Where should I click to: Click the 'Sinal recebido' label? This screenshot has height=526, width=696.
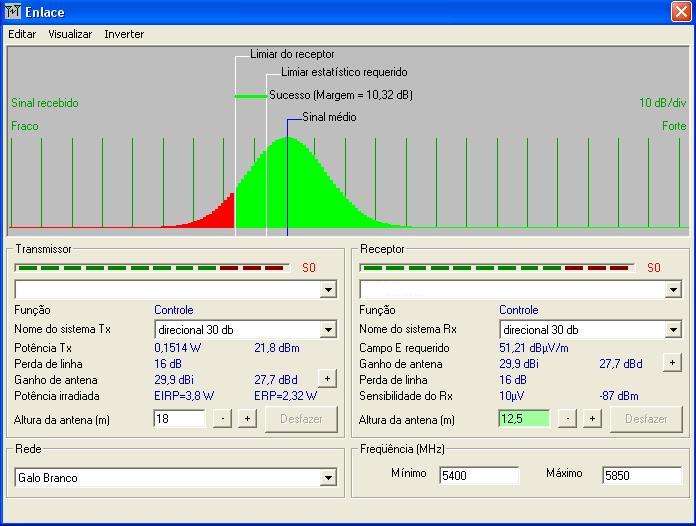tap(45, 103)
